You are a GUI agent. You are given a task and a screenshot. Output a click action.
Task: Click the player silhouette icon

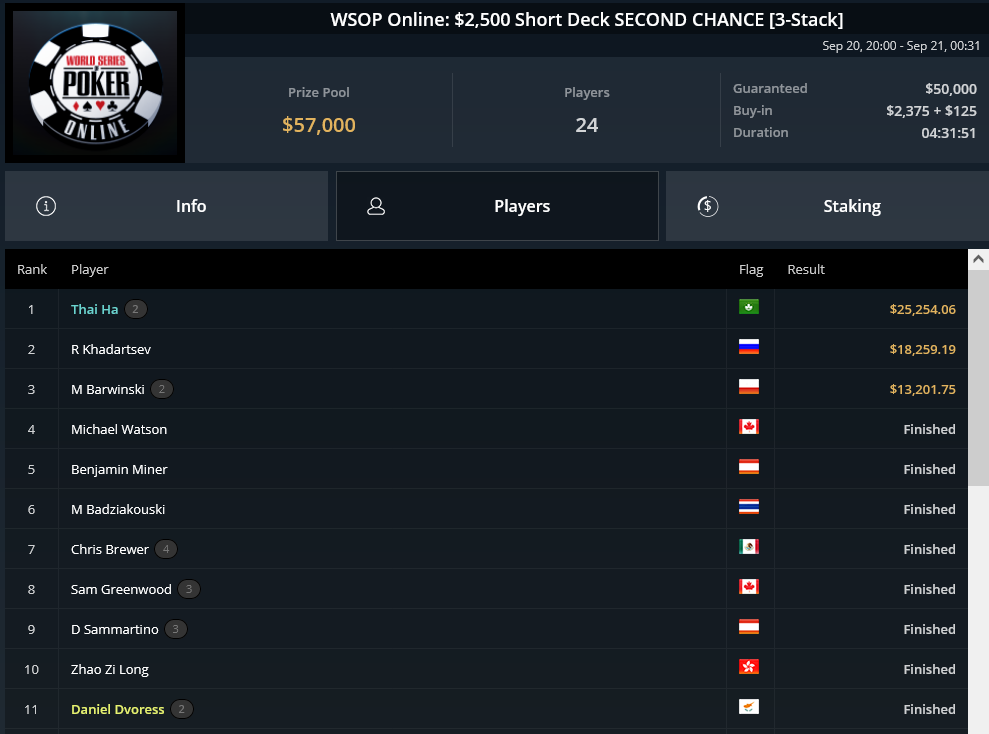[376, 206]
